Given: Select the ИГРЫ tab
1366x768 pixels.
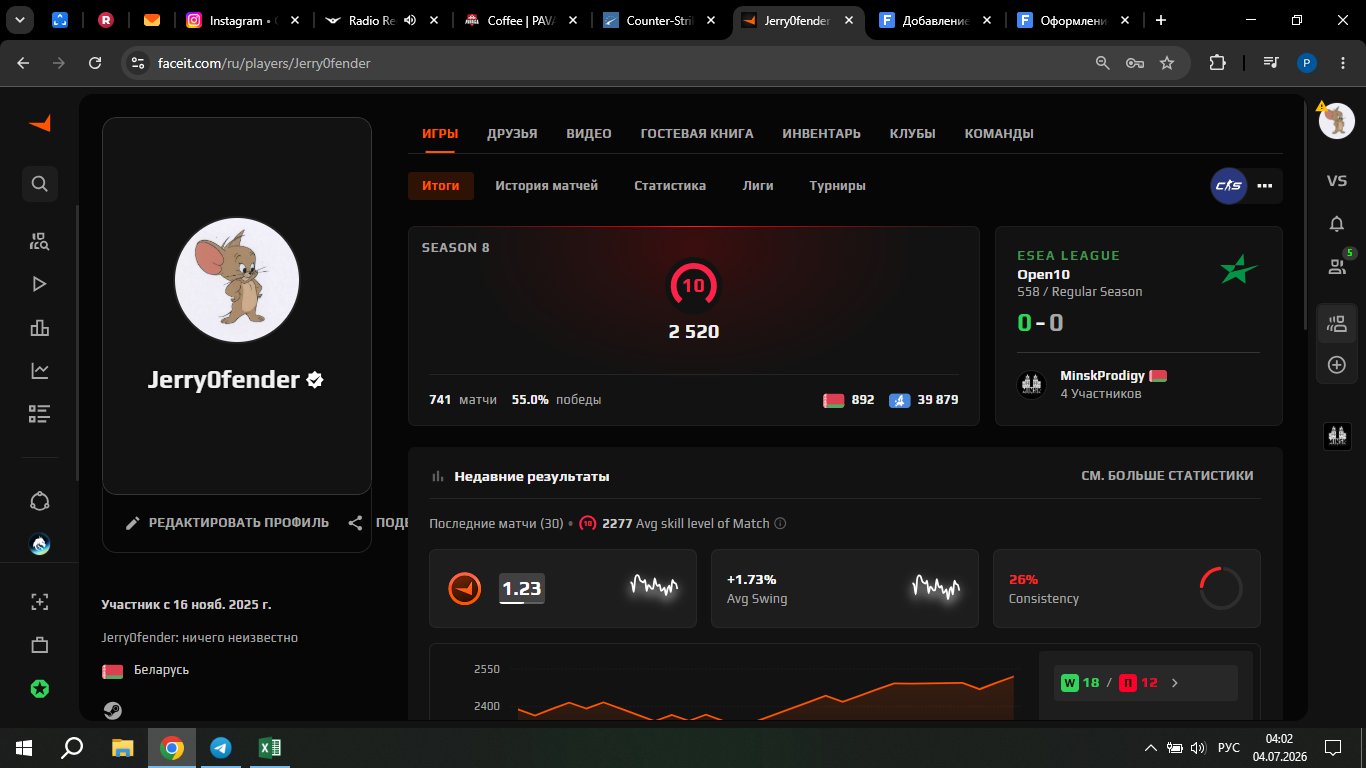Looking at the screenshot, I should 440,134.
